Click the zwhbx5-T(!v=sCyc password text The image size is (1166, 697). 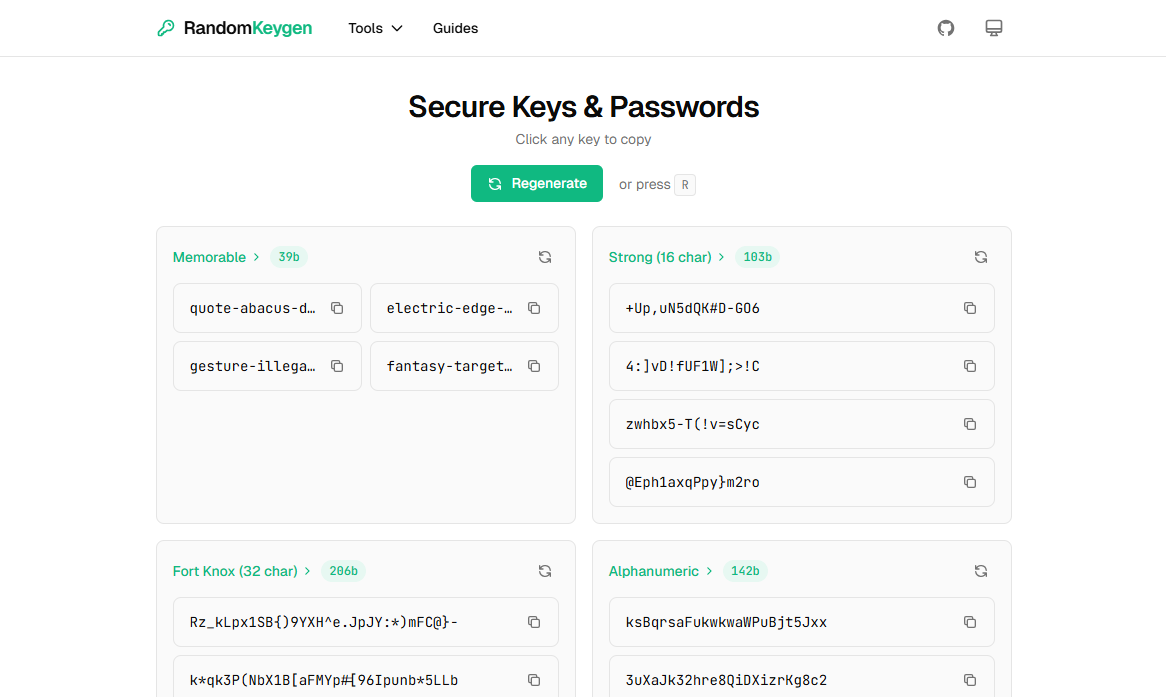pyautogui.click(x=693, y=424)
